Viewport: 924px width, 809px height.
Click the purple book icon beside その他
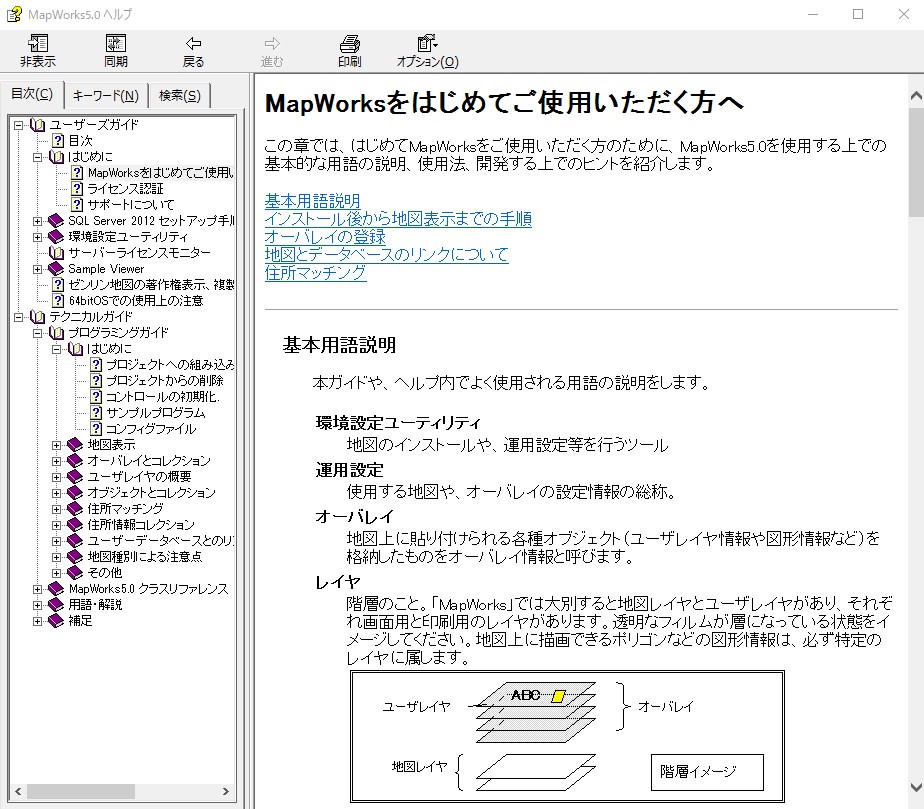(x=75, y=572)
